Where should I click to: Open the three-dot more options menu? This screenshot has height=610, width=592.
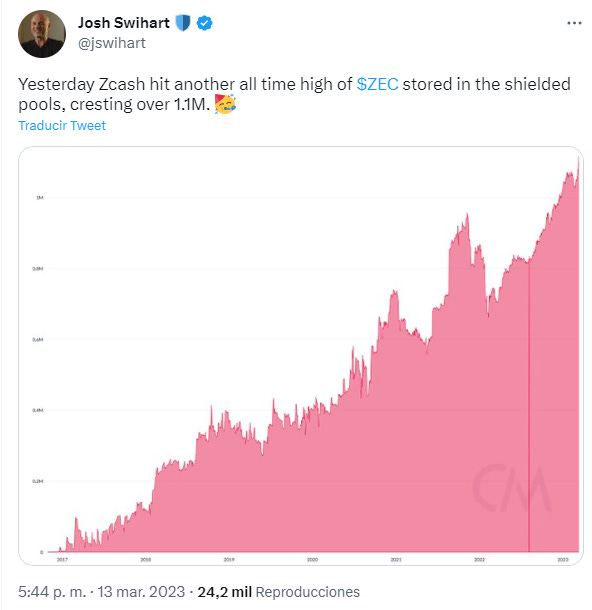point(574,23)
